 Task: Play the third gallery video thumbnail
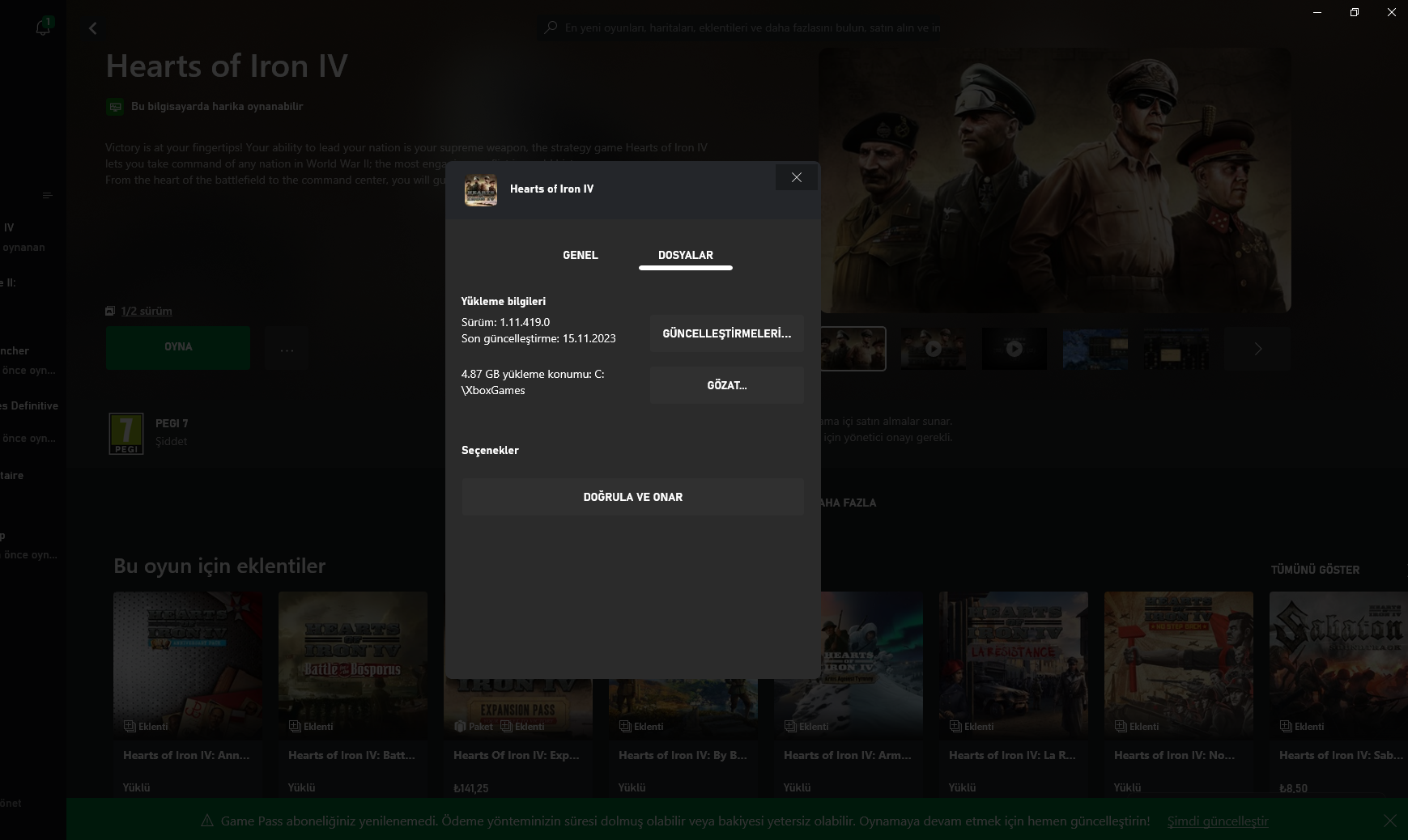pos(1015,349)
